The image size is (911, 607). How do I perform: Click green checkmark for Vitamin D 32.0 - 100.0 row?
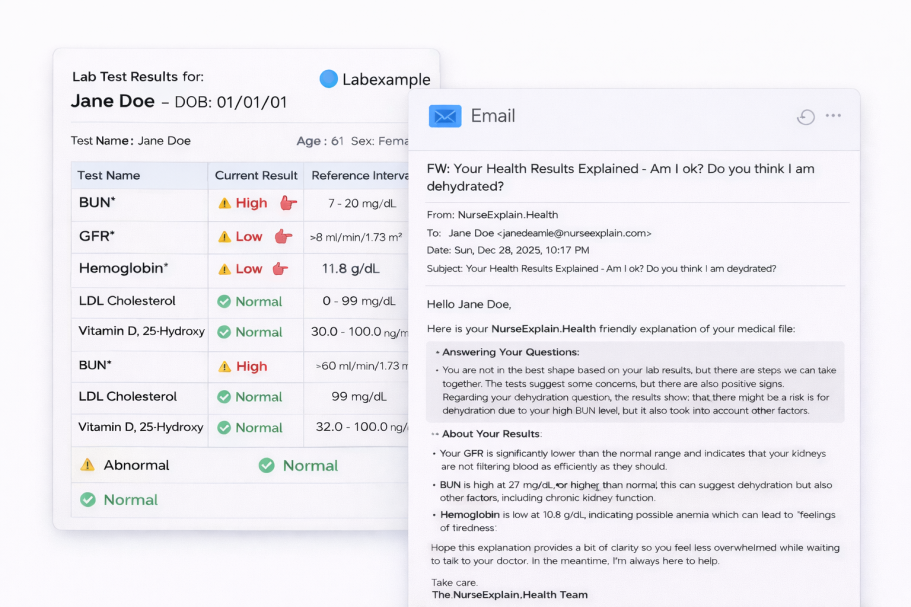(x=224, y=428)
